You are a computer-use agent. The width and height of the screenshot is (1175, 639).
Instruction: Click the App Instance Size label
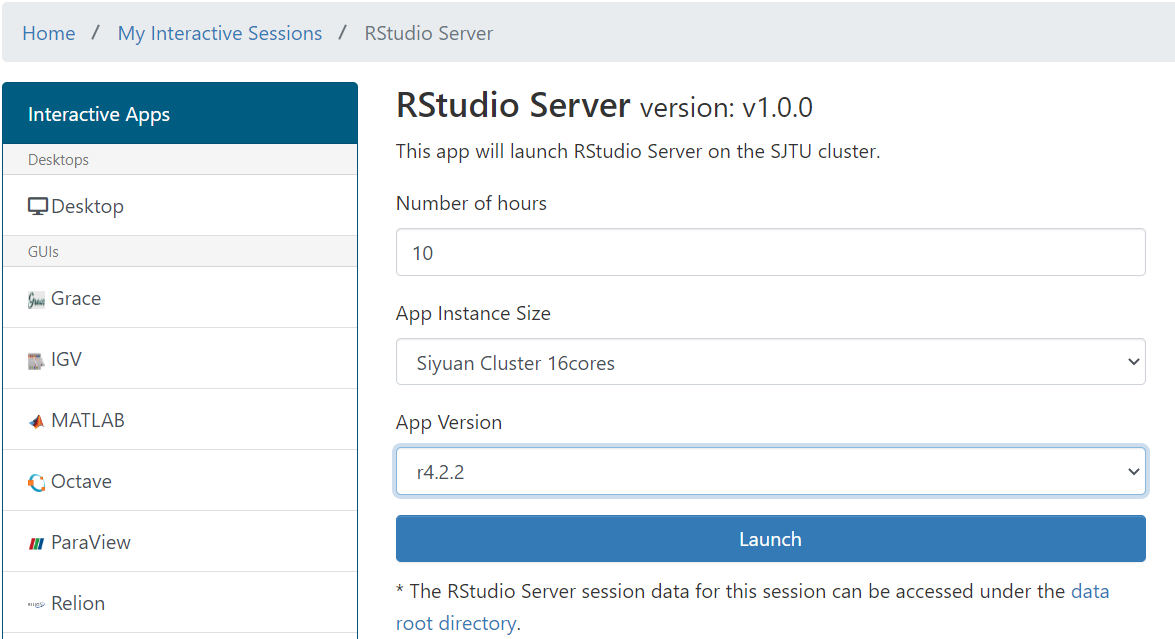tap(473, 313)
